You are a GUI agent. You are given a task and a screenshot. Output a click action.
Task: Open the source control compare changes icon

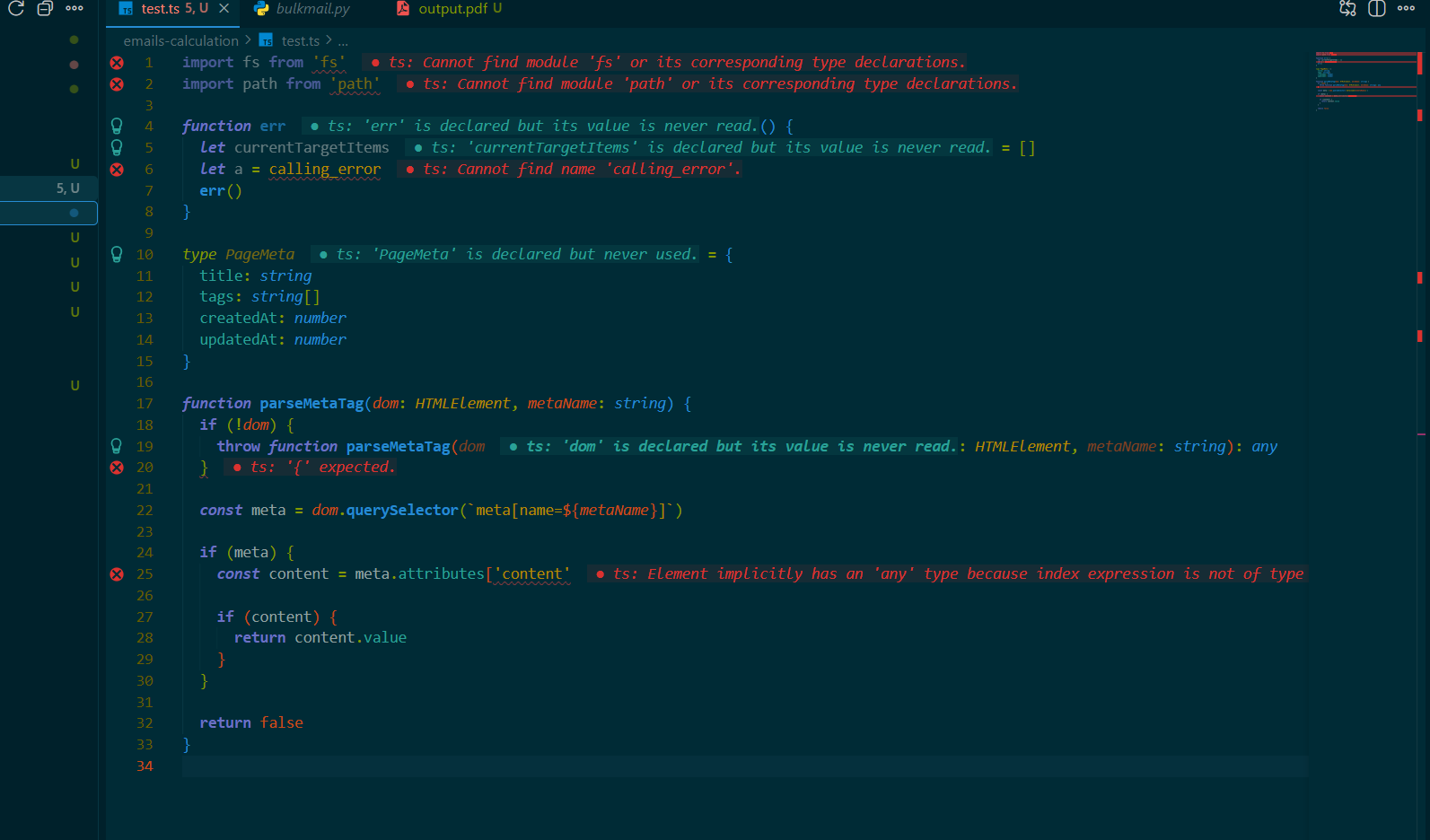[x=1347, y=8]
